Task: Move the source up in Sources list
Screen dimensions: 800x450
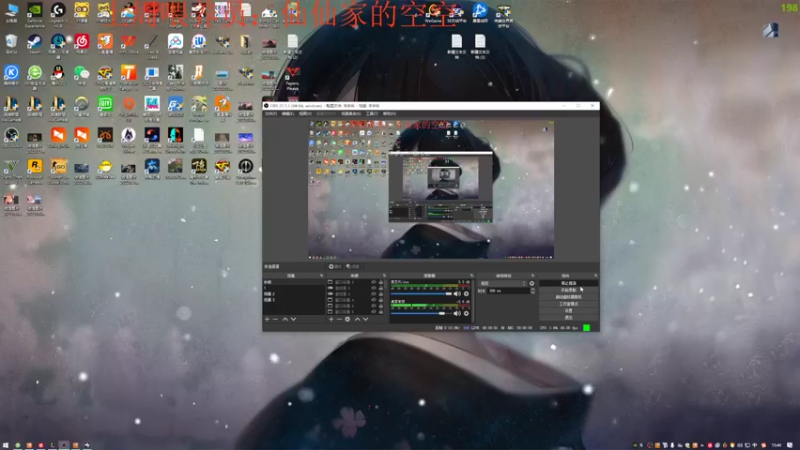Action: [357, 319]
